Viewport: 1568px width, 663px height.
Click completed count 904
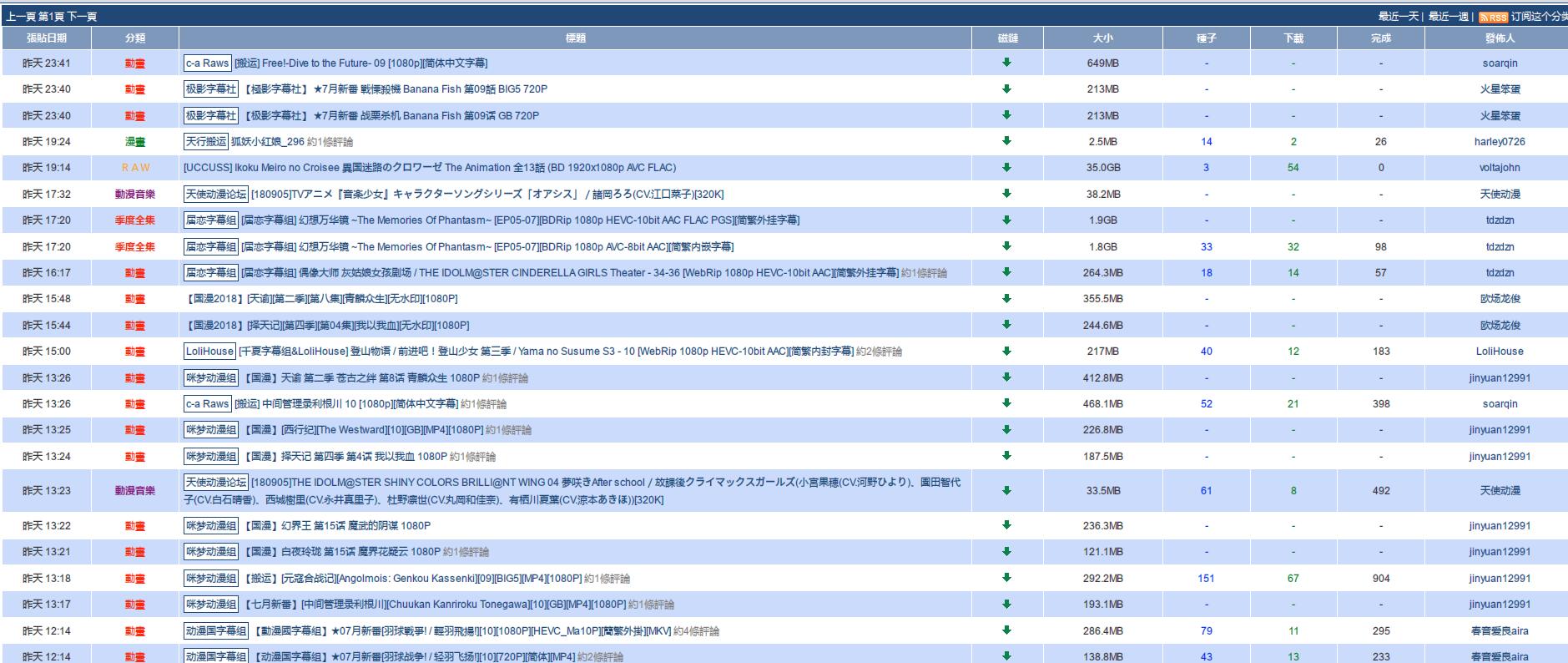[1381, 578]
